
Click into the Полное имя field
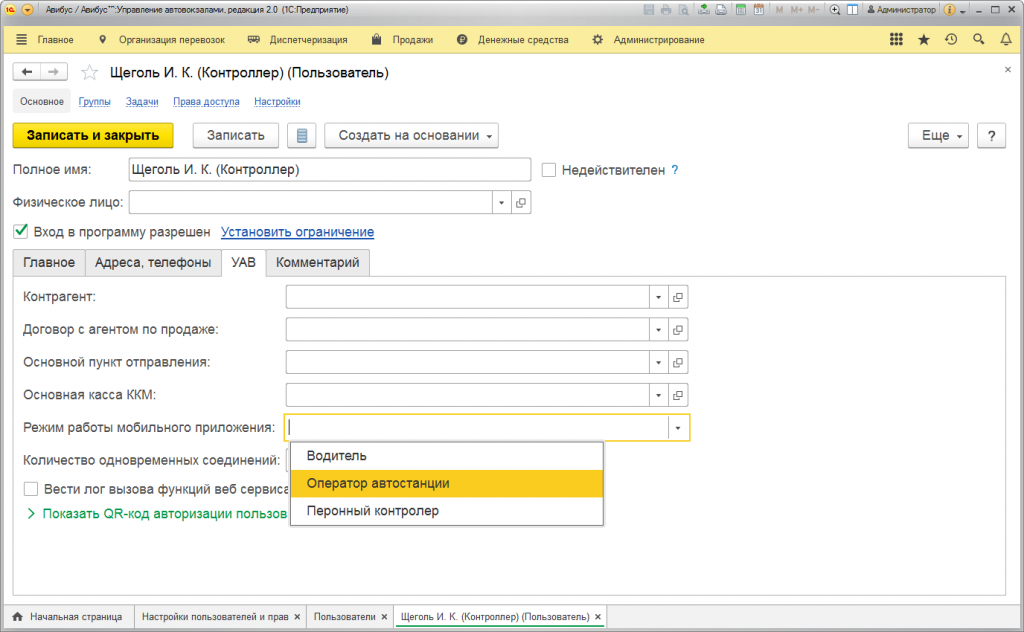(x=330, y=170)
